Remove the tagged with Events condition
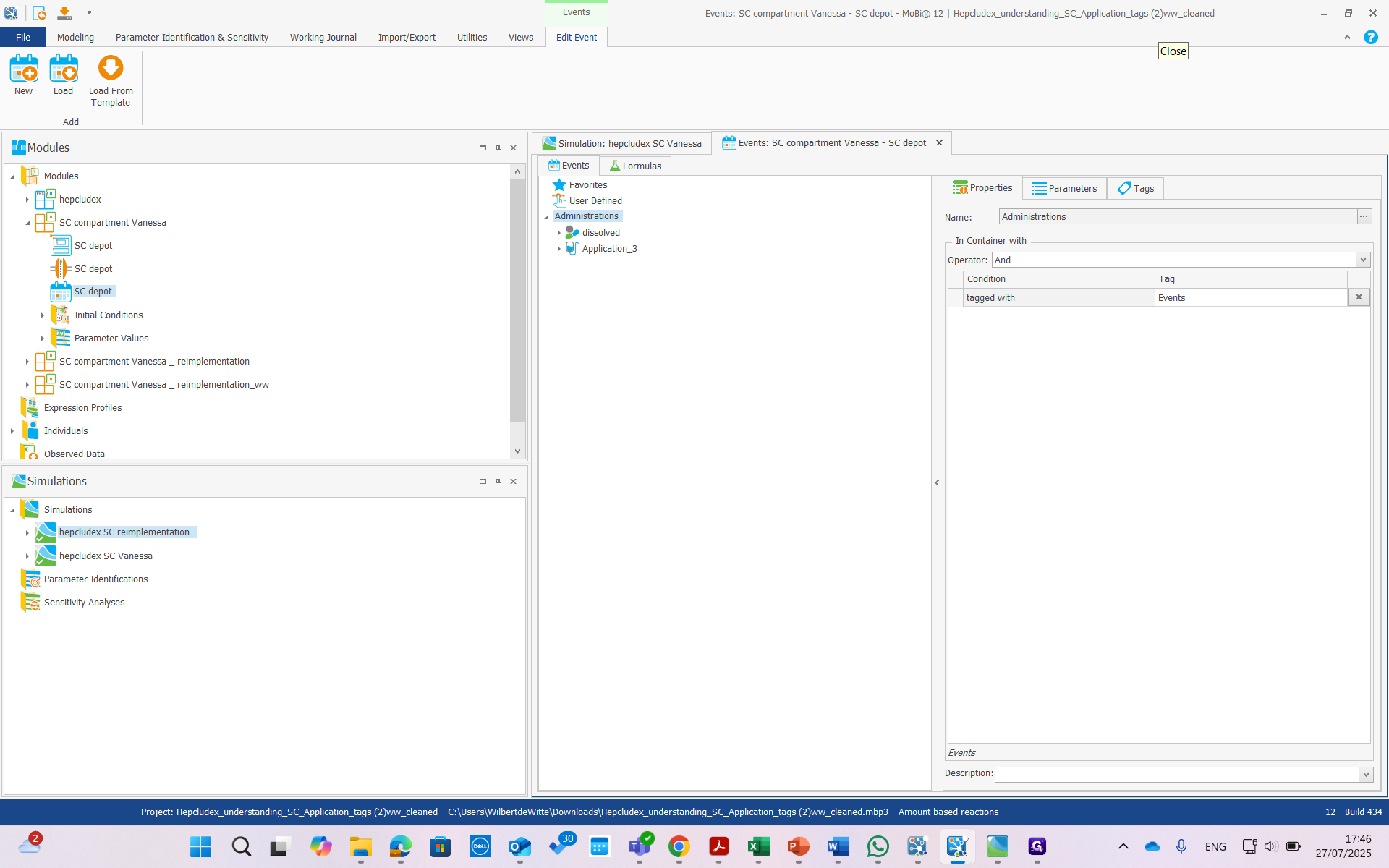 (1359, 297)
